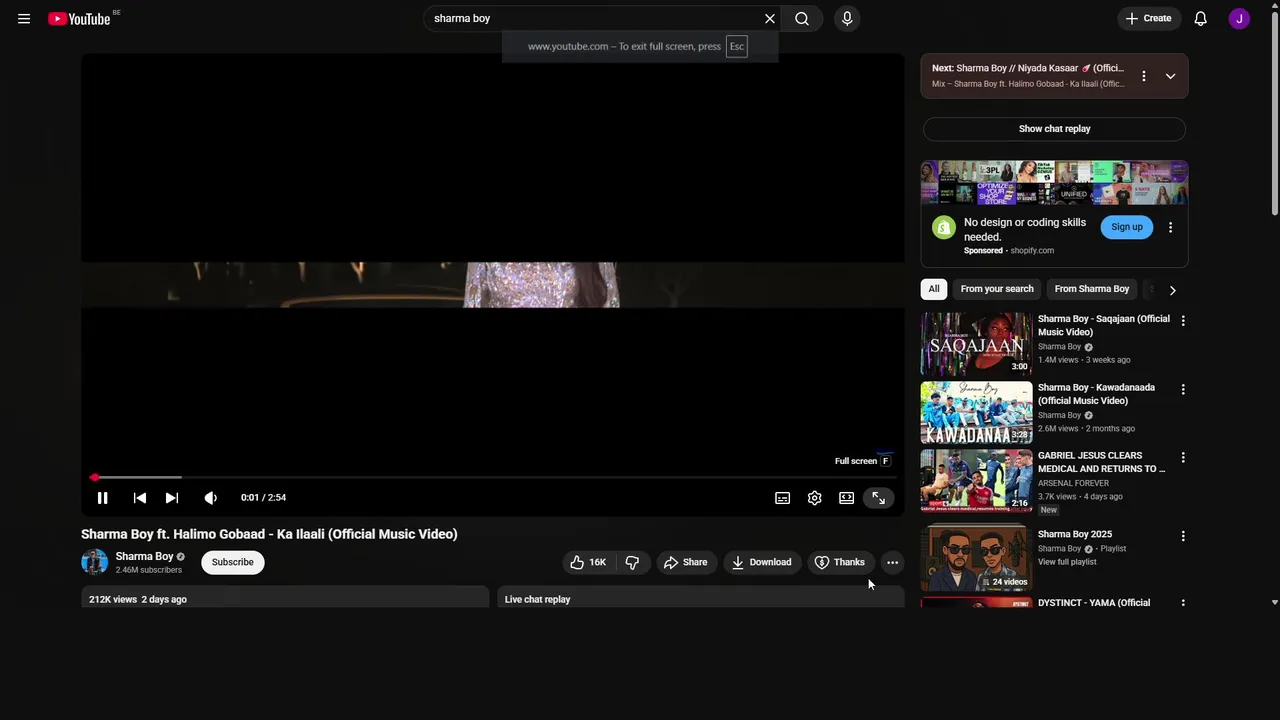Select the All filter chip
The height and width of the screenshot is (720, 1280).
click(x=934, y=290)
